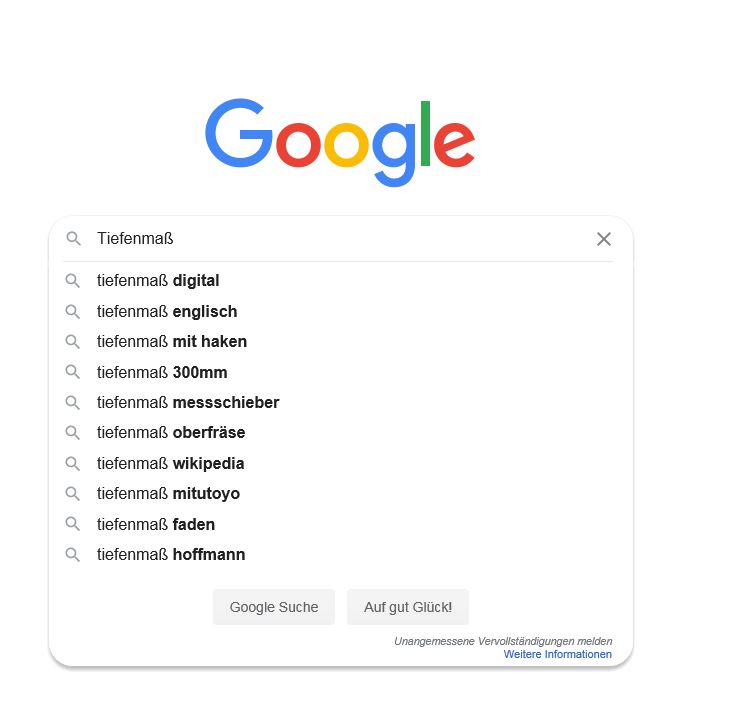Choose the tiefenmaß wikipedia suggestion
This screenshot has width=730, height=713.
[x=339, y=463]
